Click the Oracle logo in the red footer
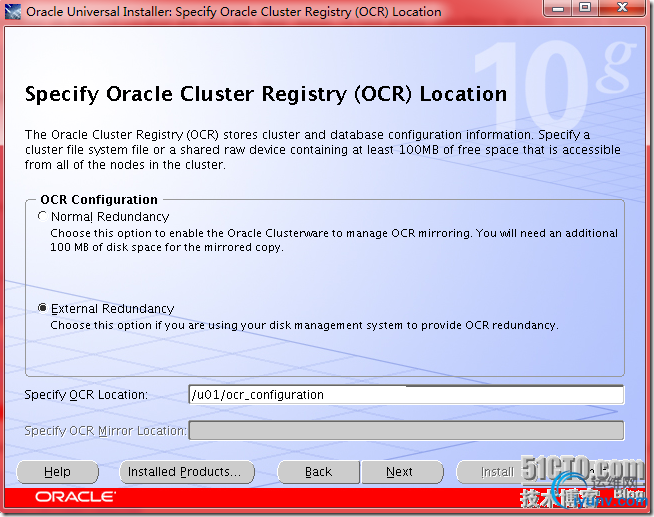This screenshot has height=517, width=654. [75, 497]
